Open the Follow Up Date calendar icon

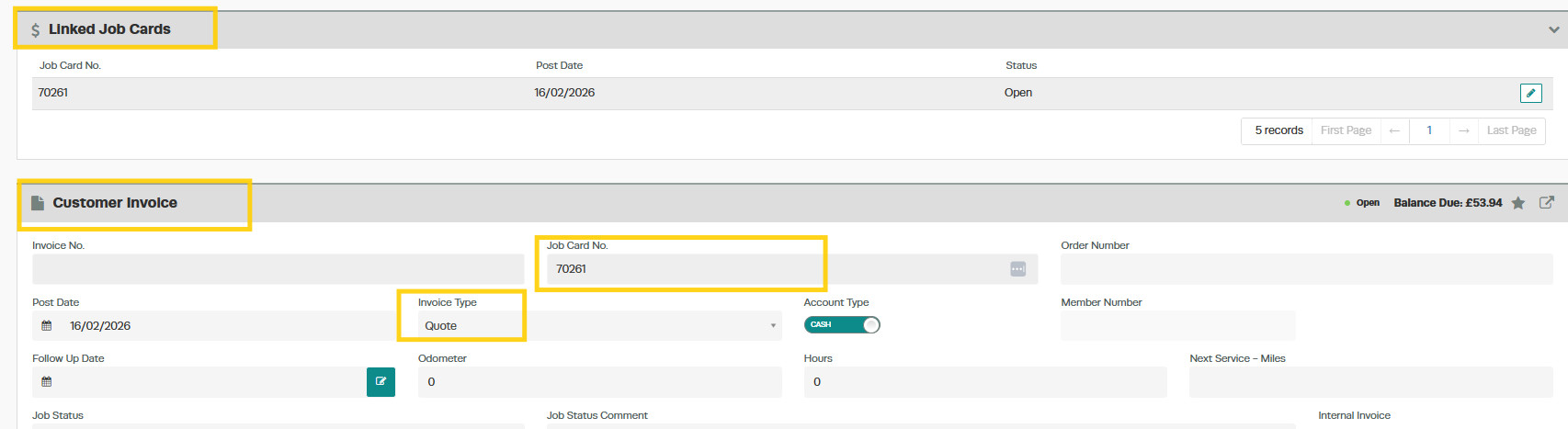click(x=47, y=382)
